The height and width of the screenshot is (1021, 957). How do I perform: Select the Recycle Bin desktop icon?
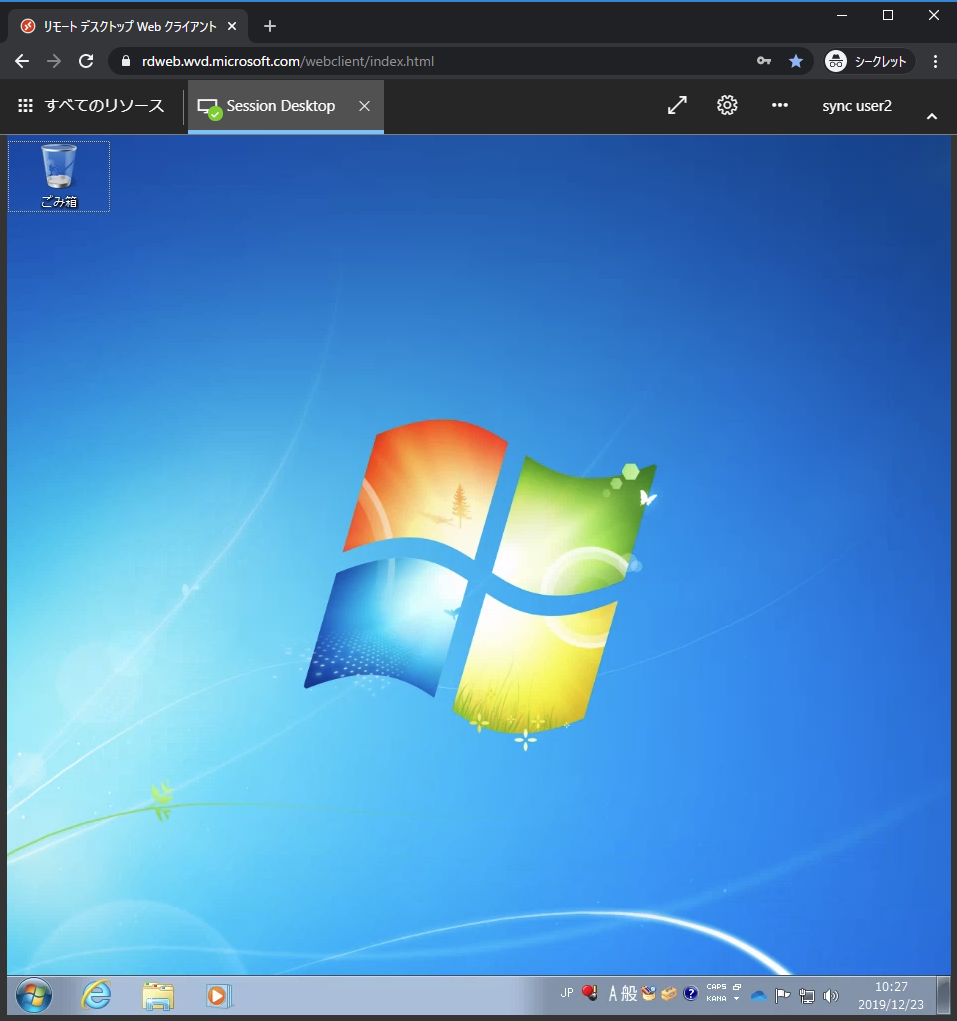click(59, 176)
